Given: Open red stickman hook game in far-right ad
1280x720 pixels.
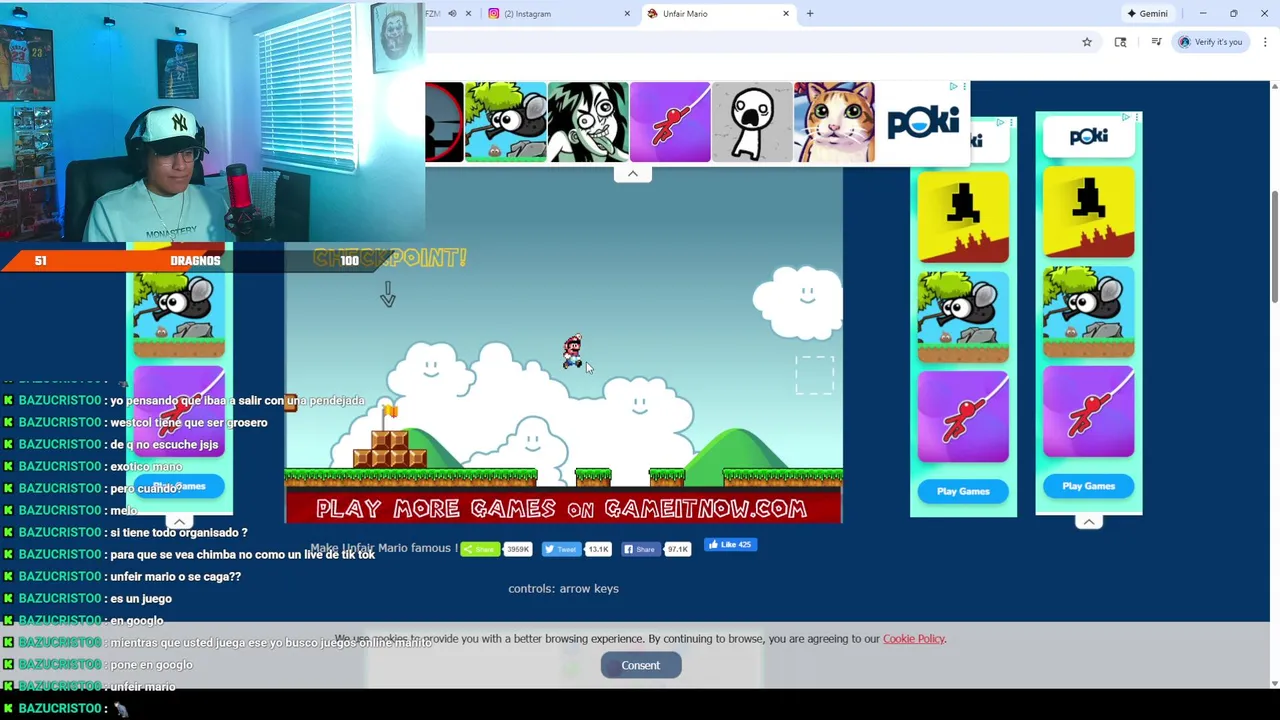Looking at the screenshot, I should [1088, 412].
